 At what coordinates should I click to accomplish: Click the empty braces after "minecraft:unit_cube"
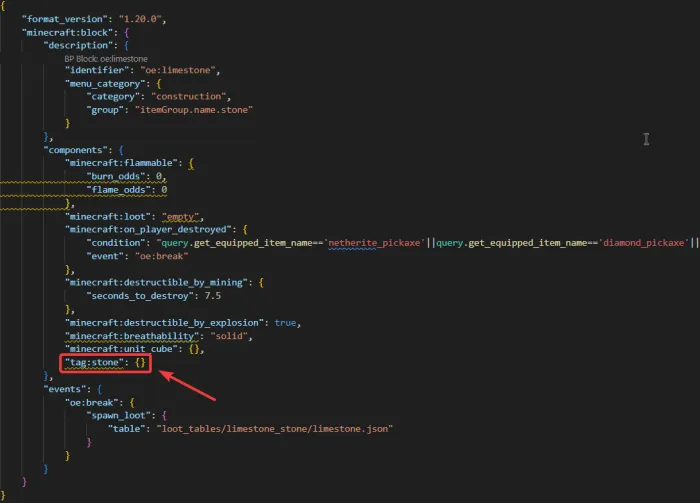point(194,349)
